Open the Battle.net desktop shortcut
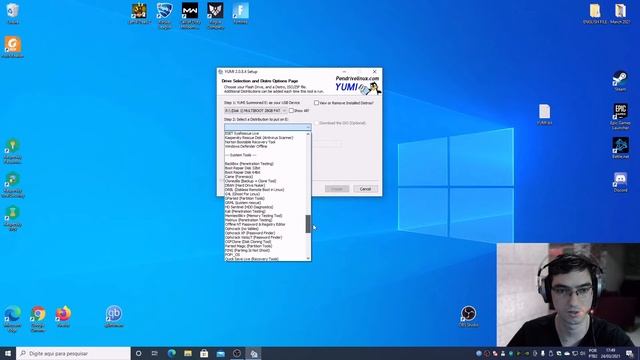 pyautogui.click(x=620, y=148)
